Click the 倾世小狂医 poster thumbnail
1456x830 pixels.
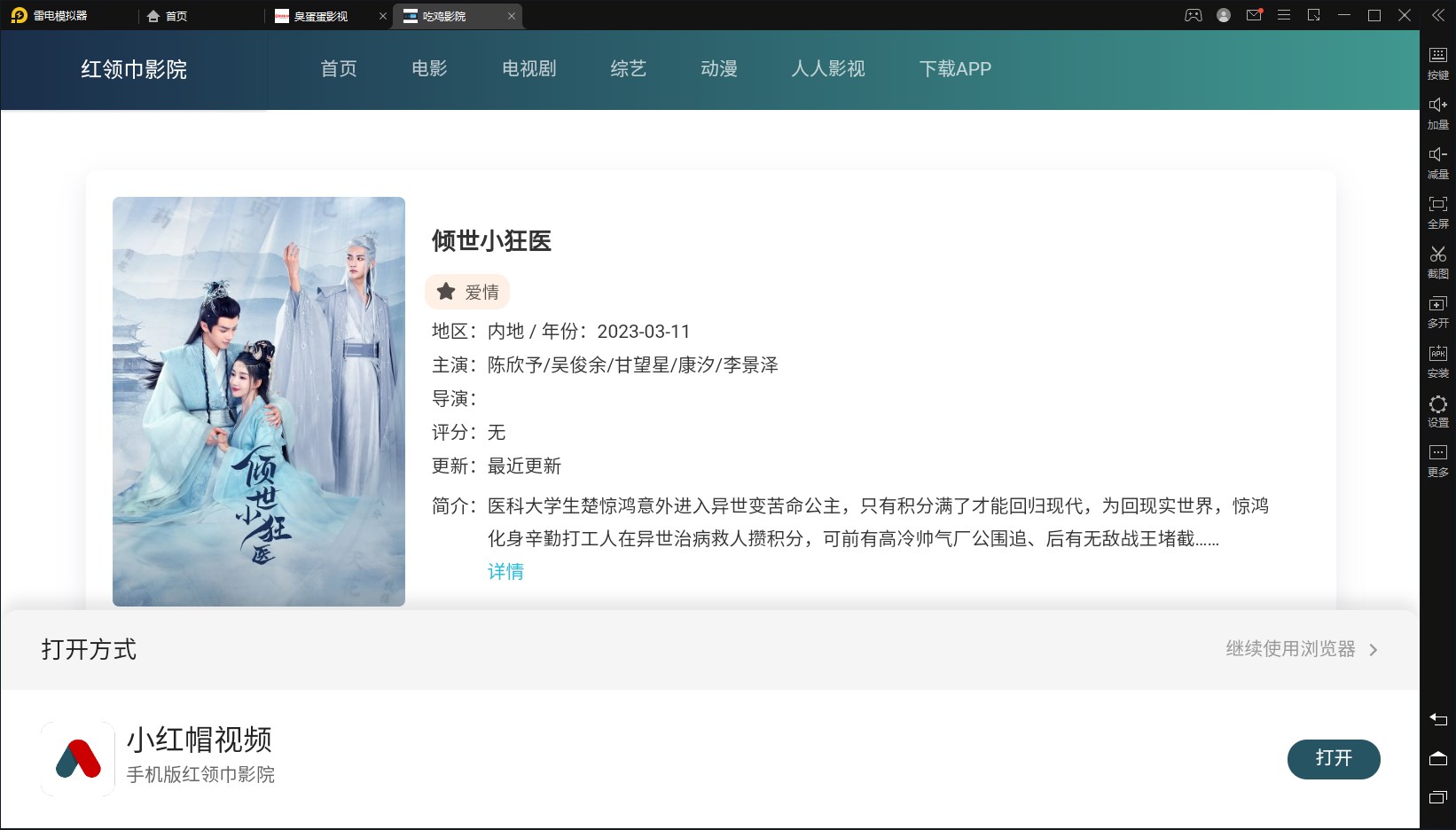[259, 402]
